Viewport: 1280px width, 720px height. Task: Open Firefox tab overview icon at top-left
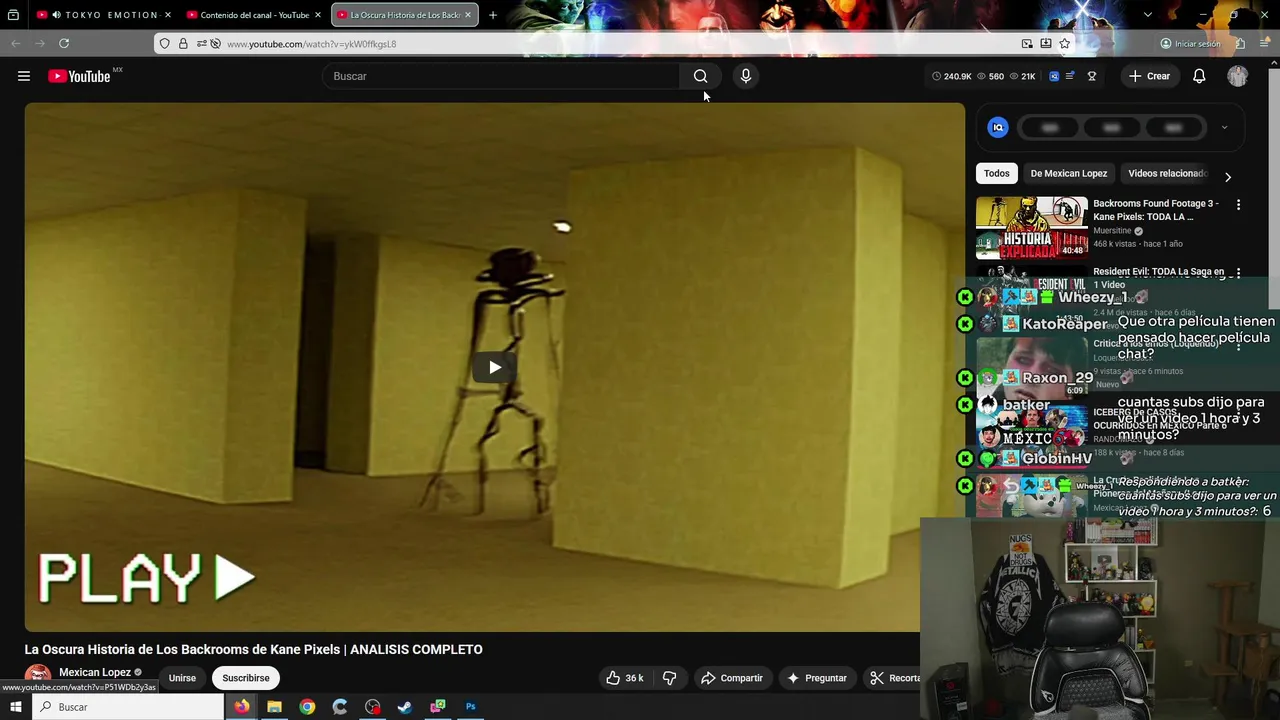click(x=13, y=15)
